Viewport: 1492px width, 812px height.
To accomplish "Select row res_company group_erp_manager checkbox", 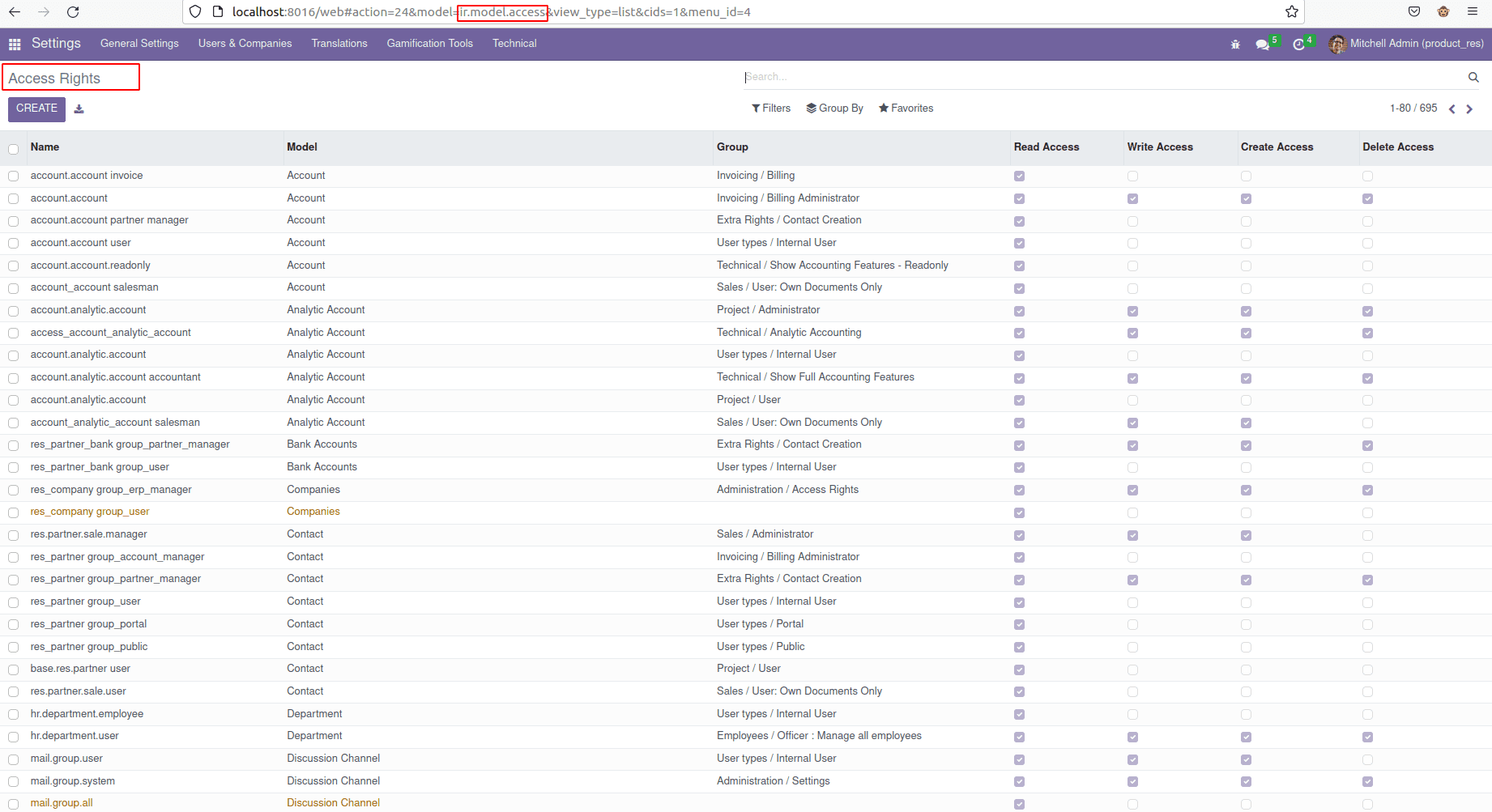I will [14, 490].
